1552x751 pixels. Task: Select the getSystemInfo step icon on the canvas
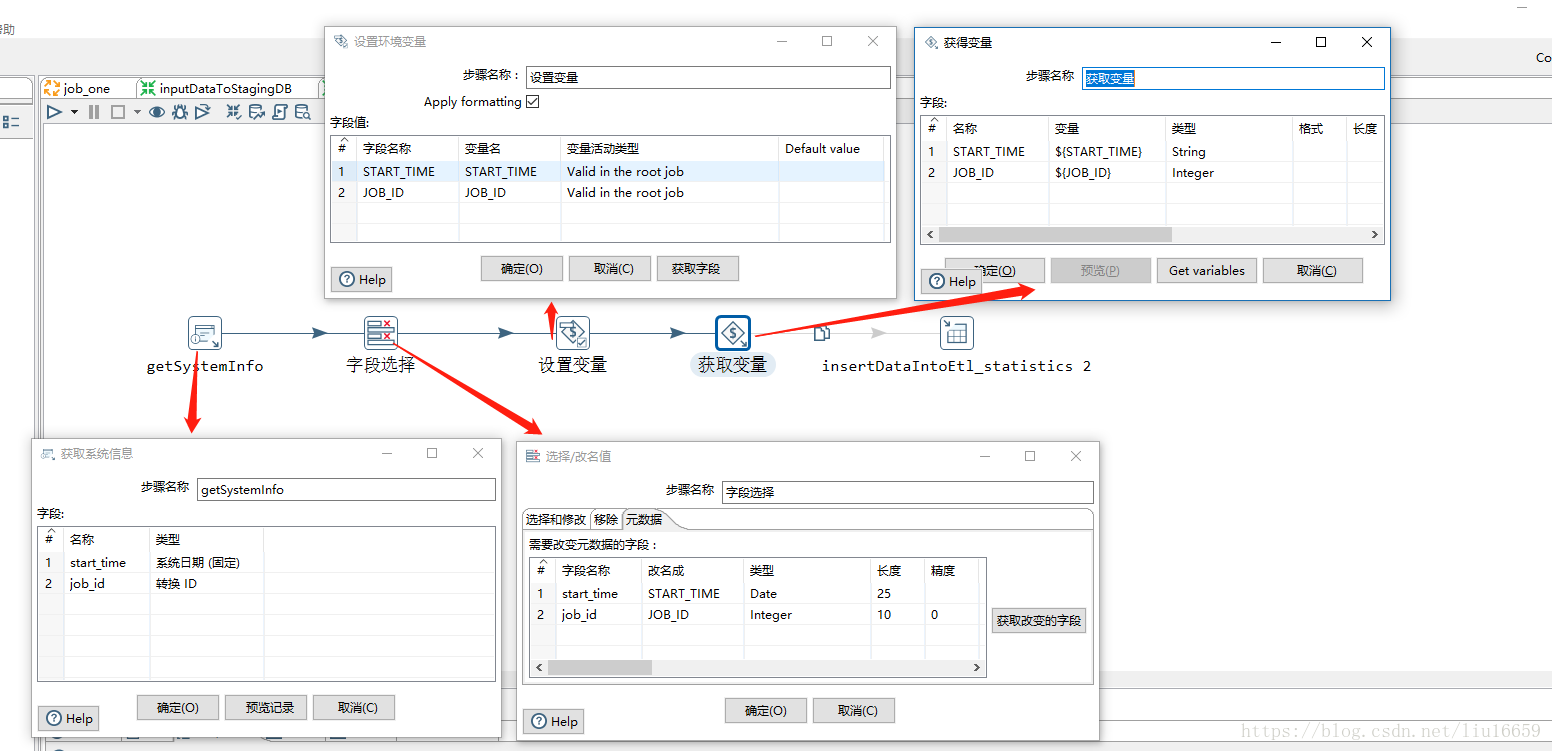205,333
